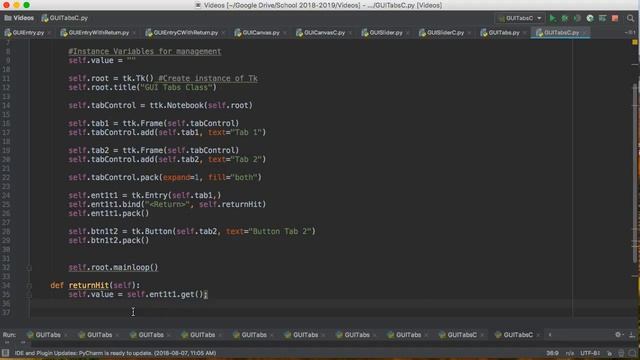
Task: Click the fill="both" argument in the pack call
Action: click(233, 177)
